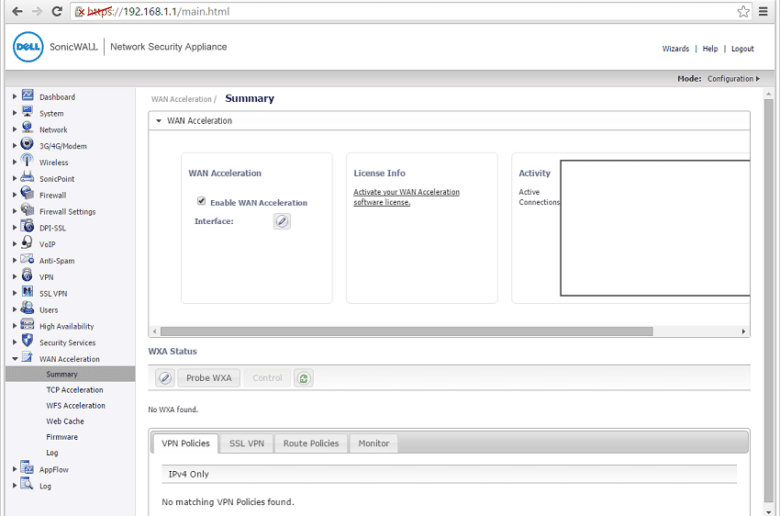Click the main page vertical scrollbar
Image resolution: width=780 pixels, height=516 pixels.
pyautogui.click(x=769, y=300)
